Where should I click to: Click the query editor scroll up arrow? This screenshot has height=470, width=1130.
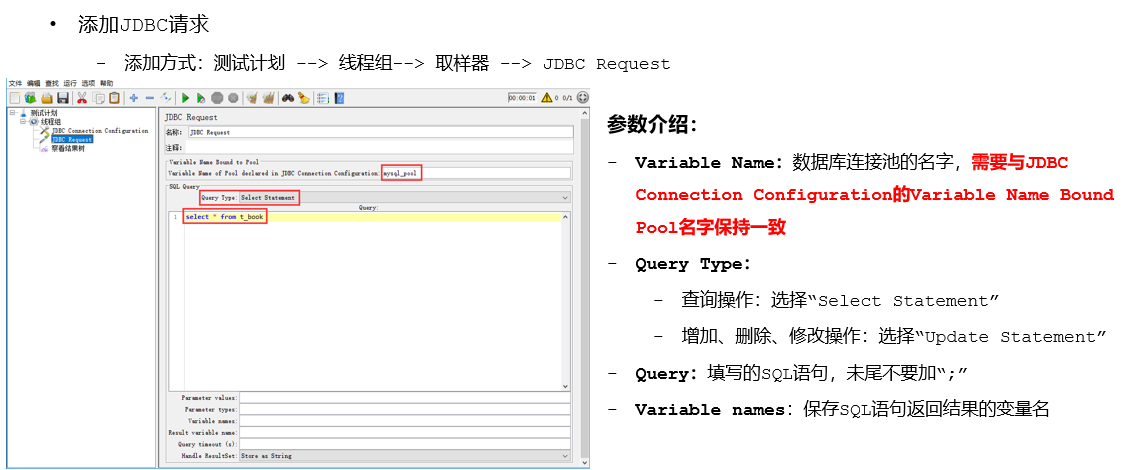point(566,216)
